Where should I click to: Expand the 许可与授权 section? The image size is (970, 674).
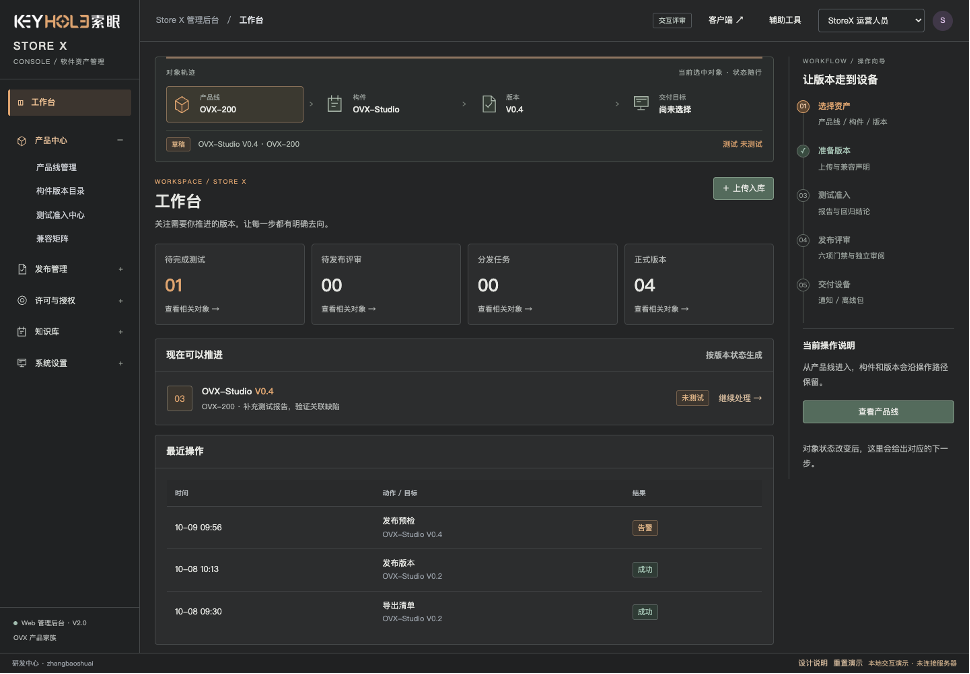(x=121, y=301)
